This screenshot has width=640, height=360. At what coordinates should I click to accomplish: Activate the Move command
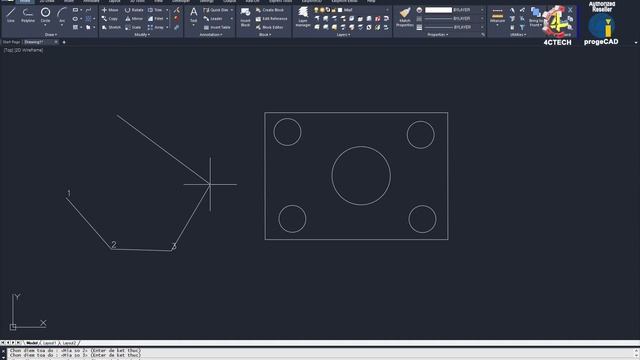(110, 10)
